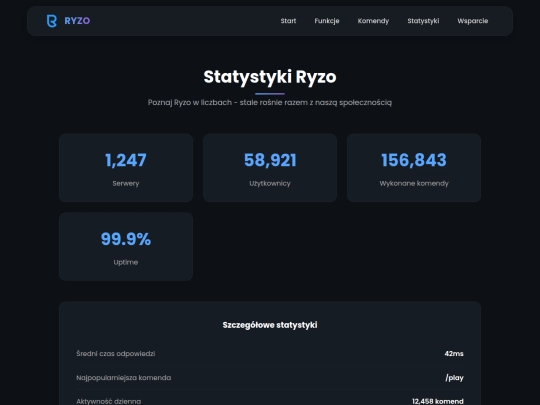The width and height of the screenshot is (540, 405).
Task: Click the Wykonane komendy label
Action: 414,184
